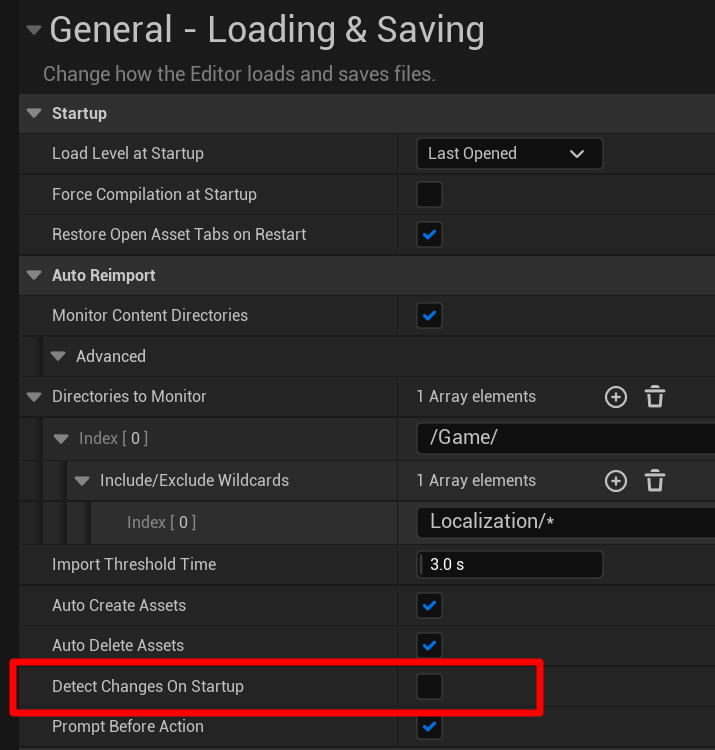Disable Auto Delete Assets checkbox
The image size is (715, 750).
(429, 646)
